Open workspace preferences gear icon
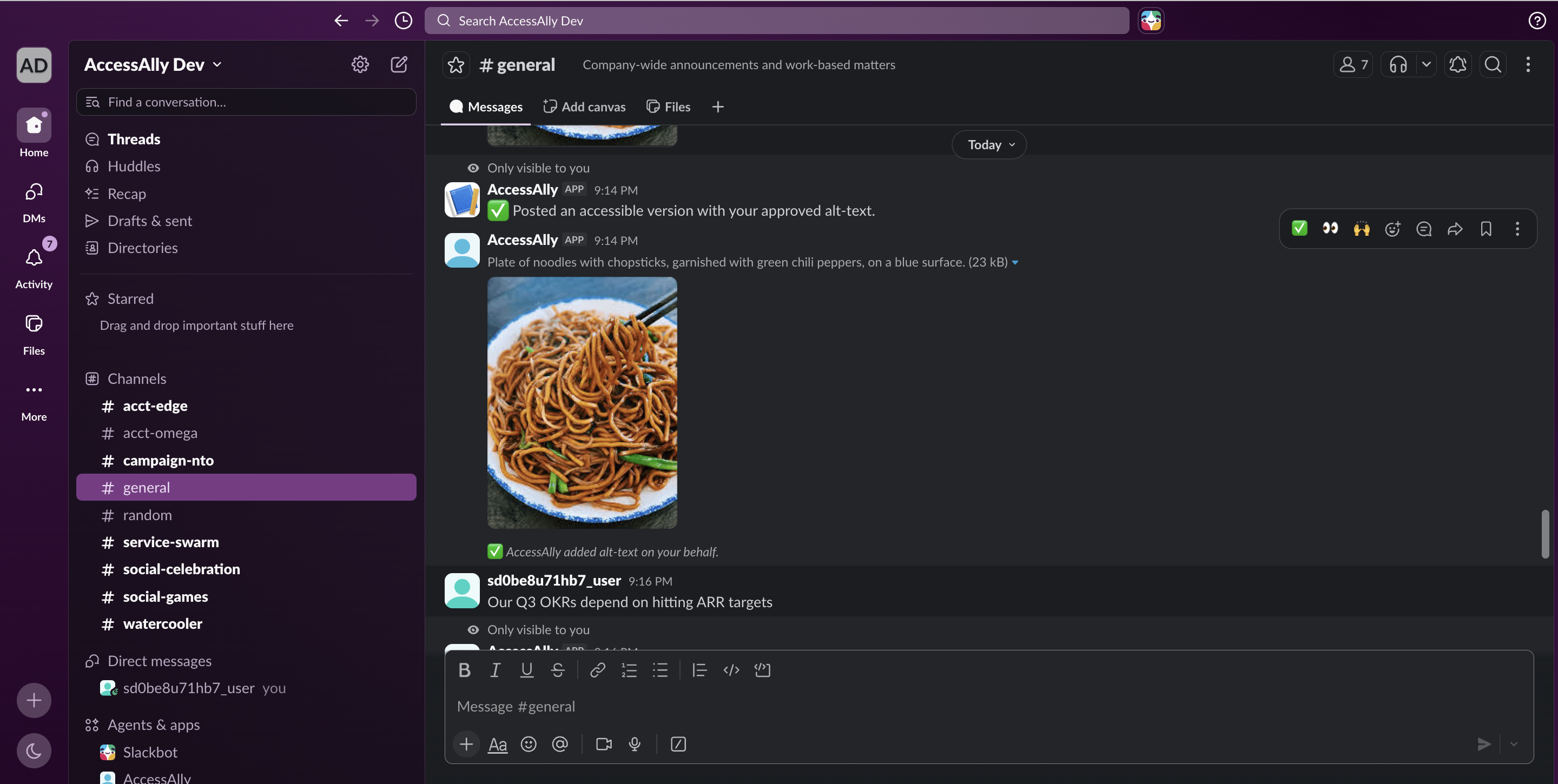1558x784 pixels. (x=360, y=64)
